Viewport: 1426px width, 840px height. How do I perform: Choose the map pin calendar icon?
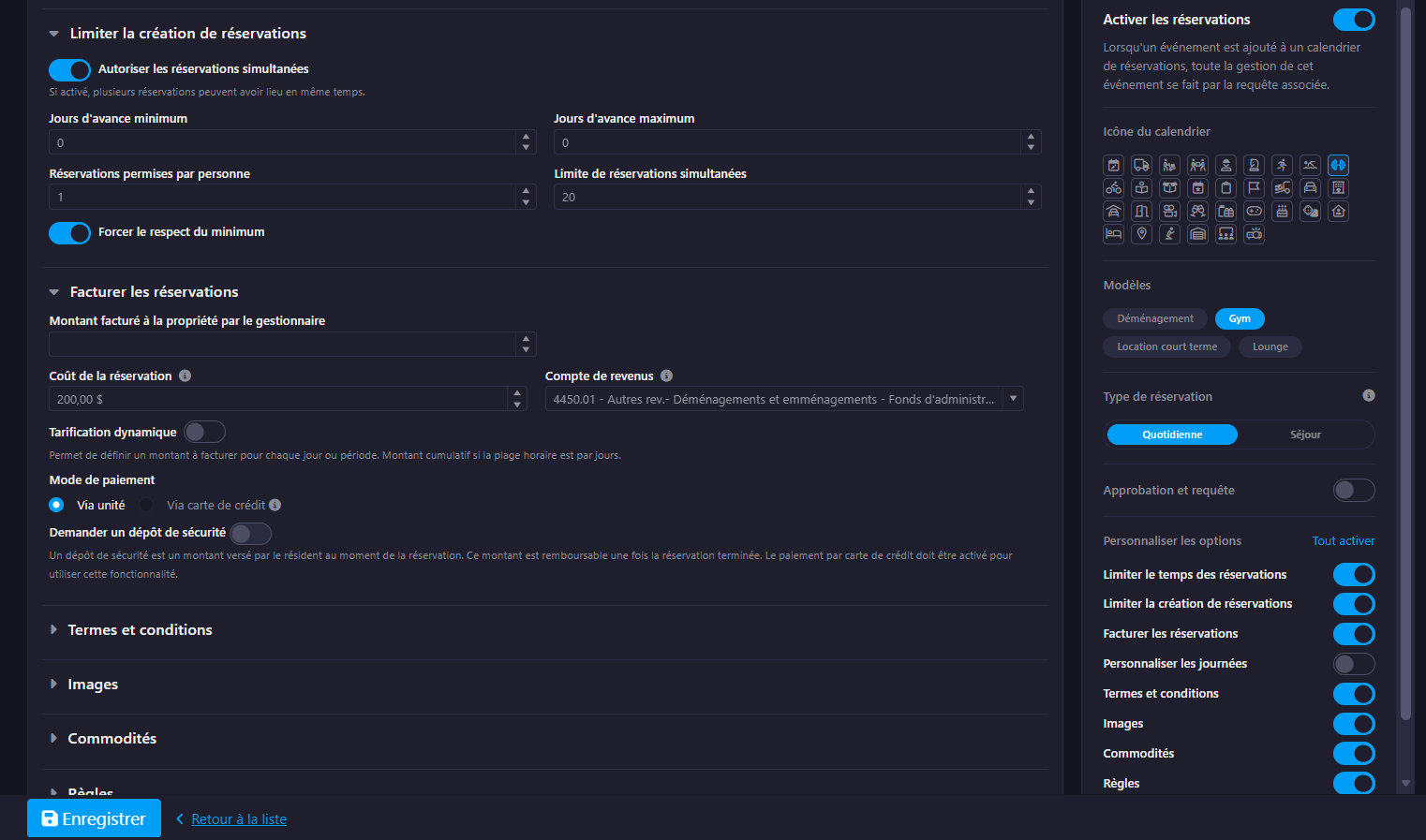point(1141,234)
